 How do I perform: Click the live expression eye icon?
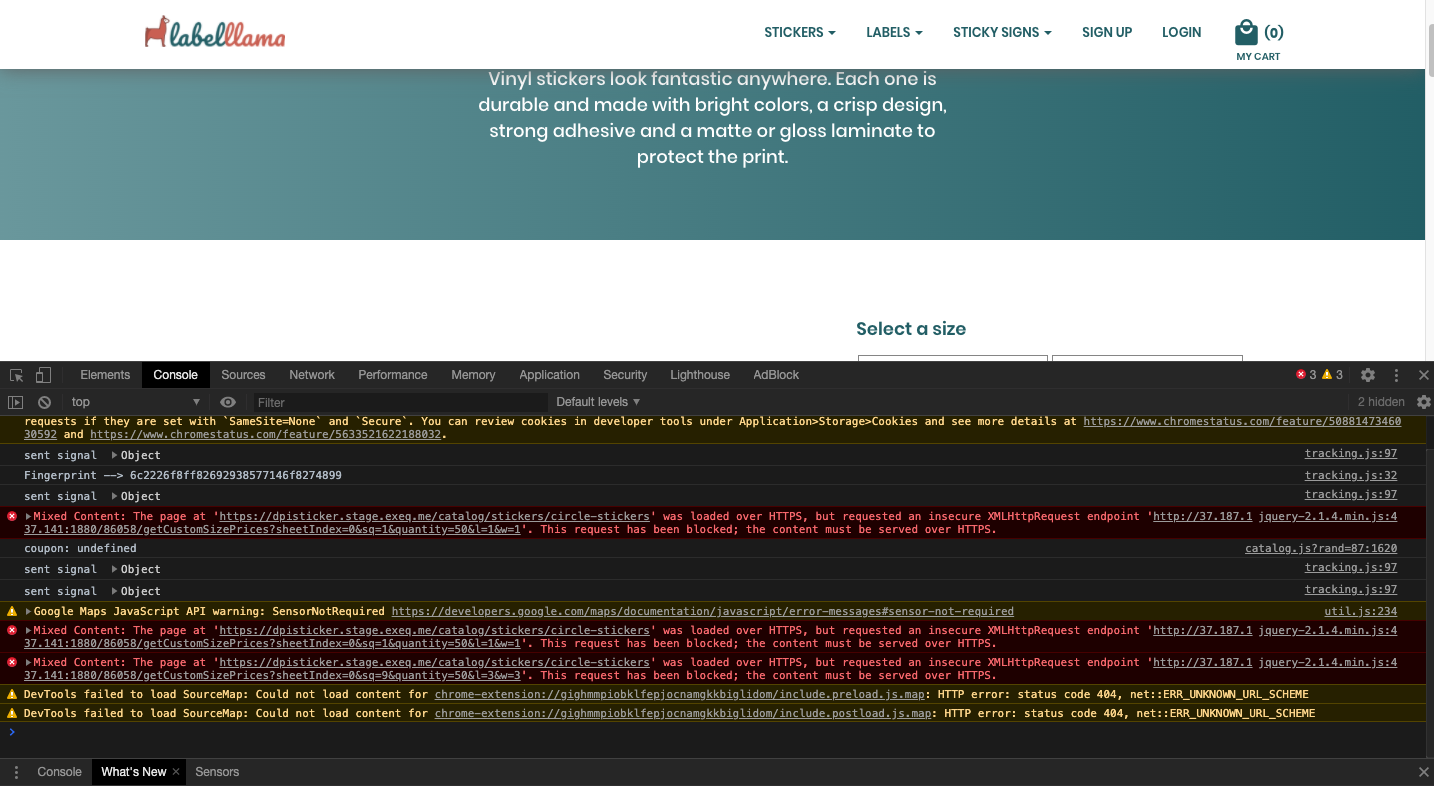click(x=228, y=402)
